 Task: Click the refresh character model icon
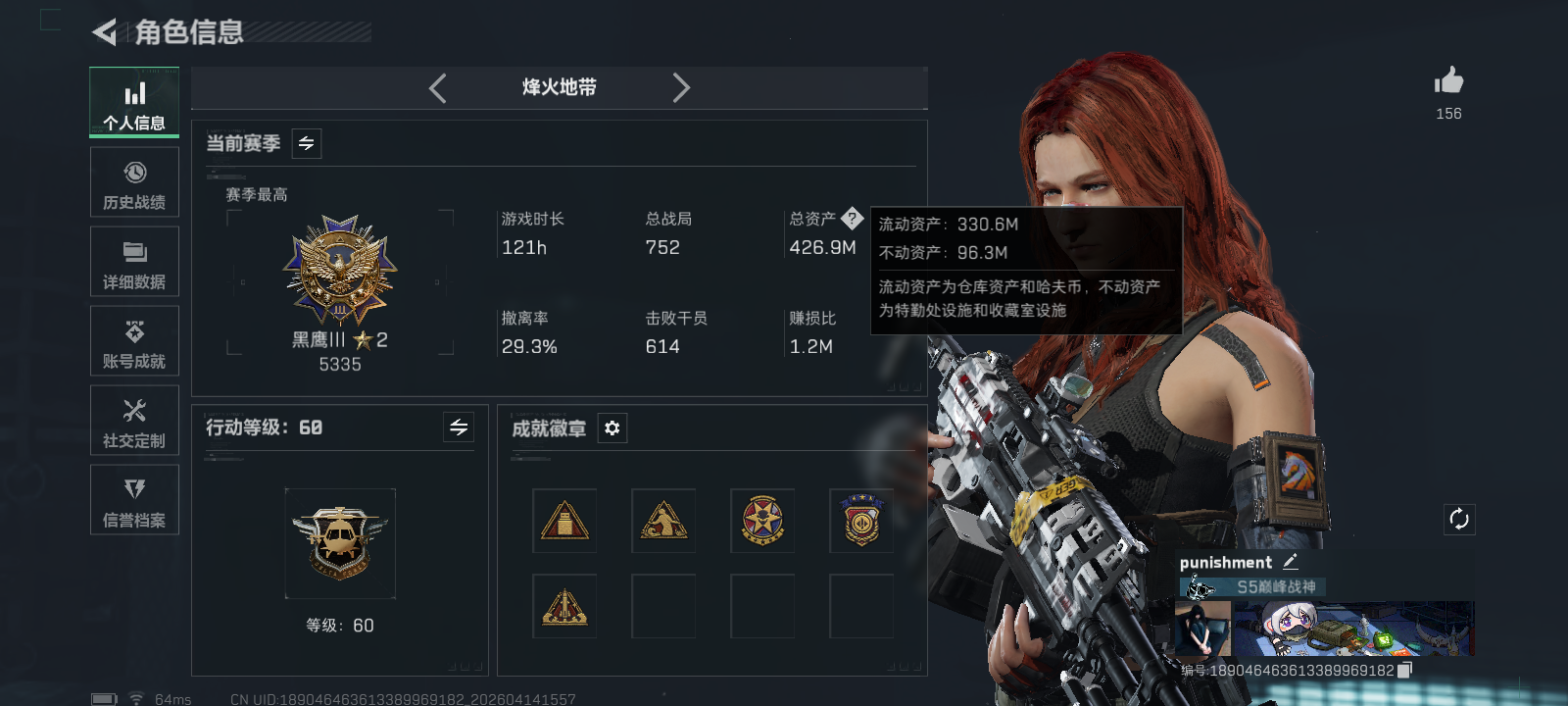pyautogui.click(x=1458, y=519)
